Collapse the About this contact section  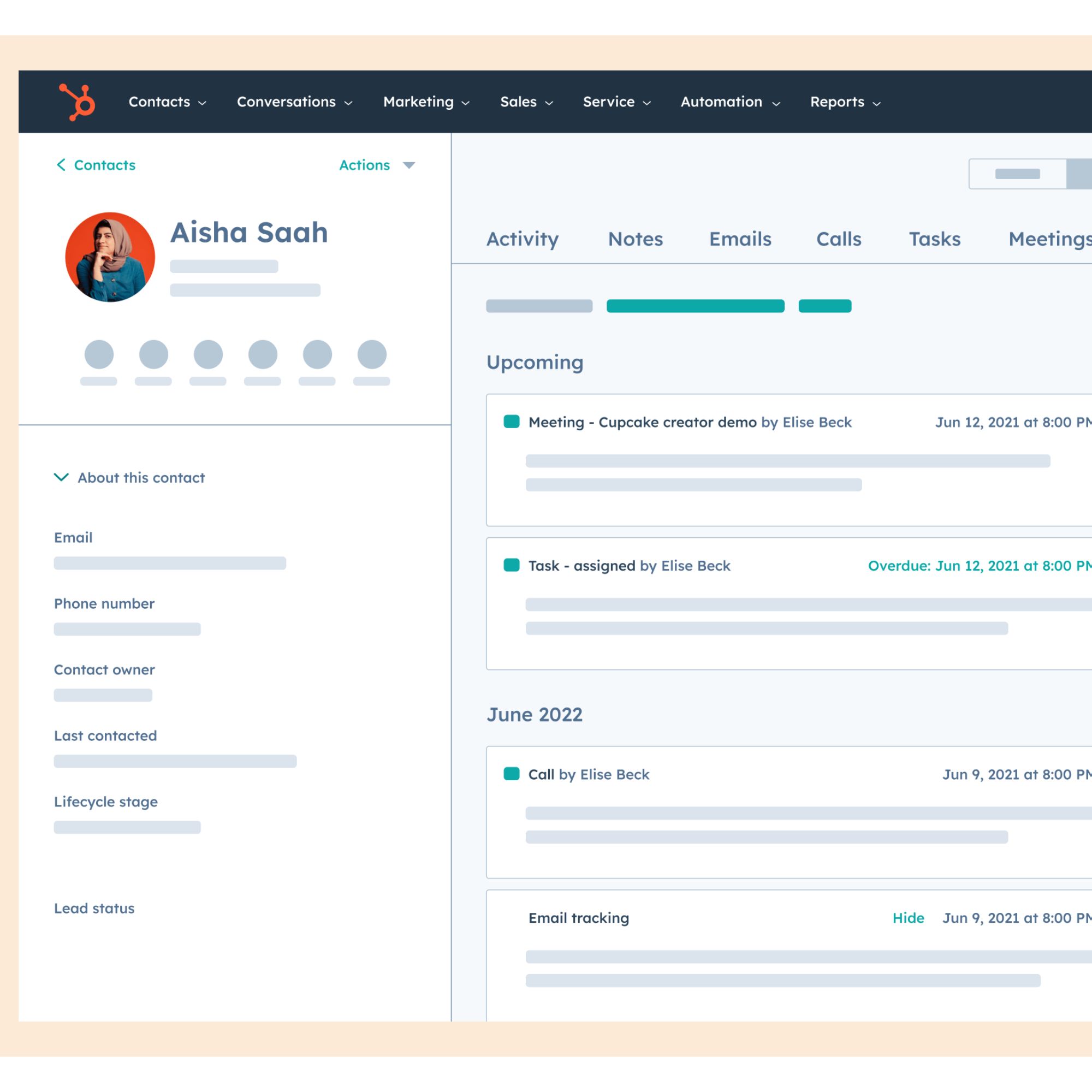coord(61,477)
